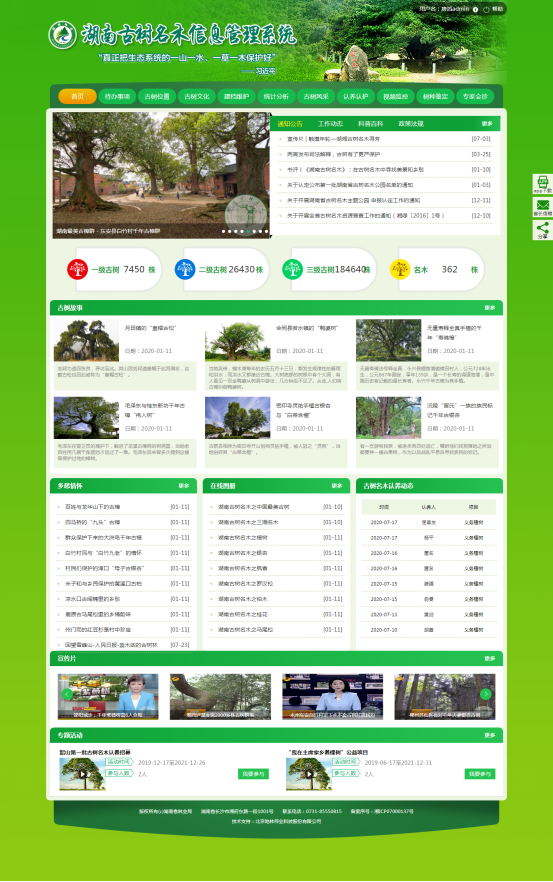Click the red 一级古树 tree icon
Image resolution: width=553 pixels, height=882 pixels.
(78, 269)
